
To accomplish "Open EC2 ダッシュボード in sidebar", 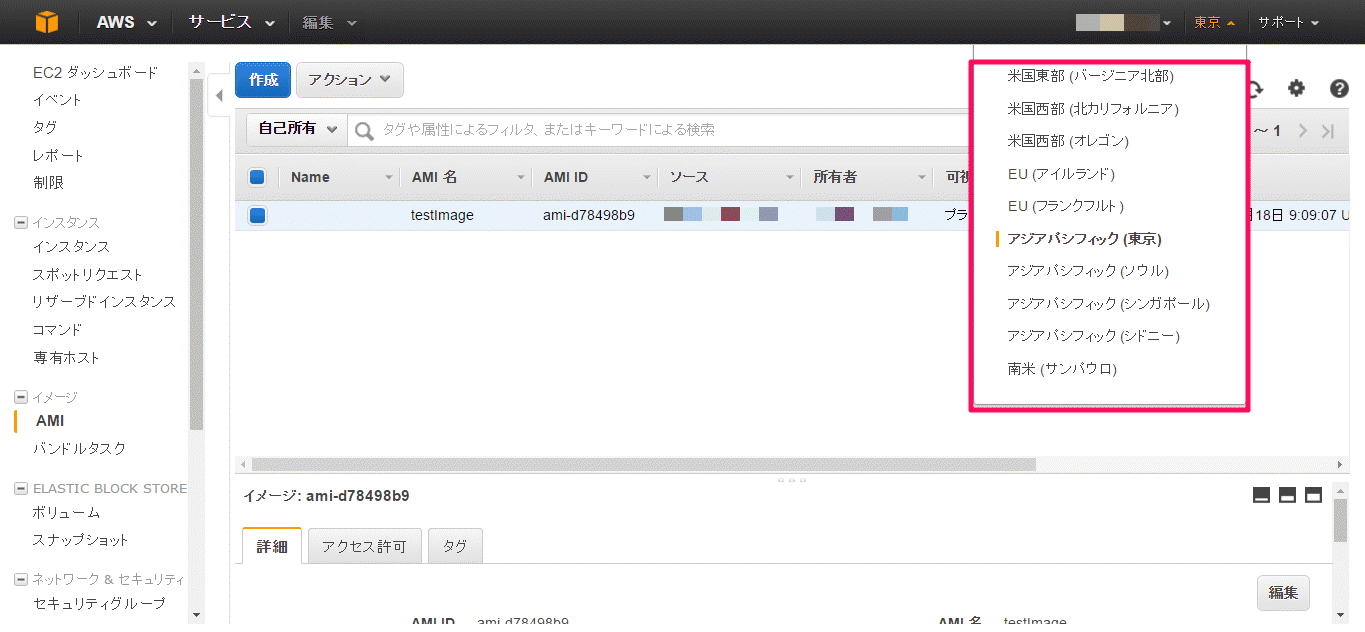I will [95, 72].
